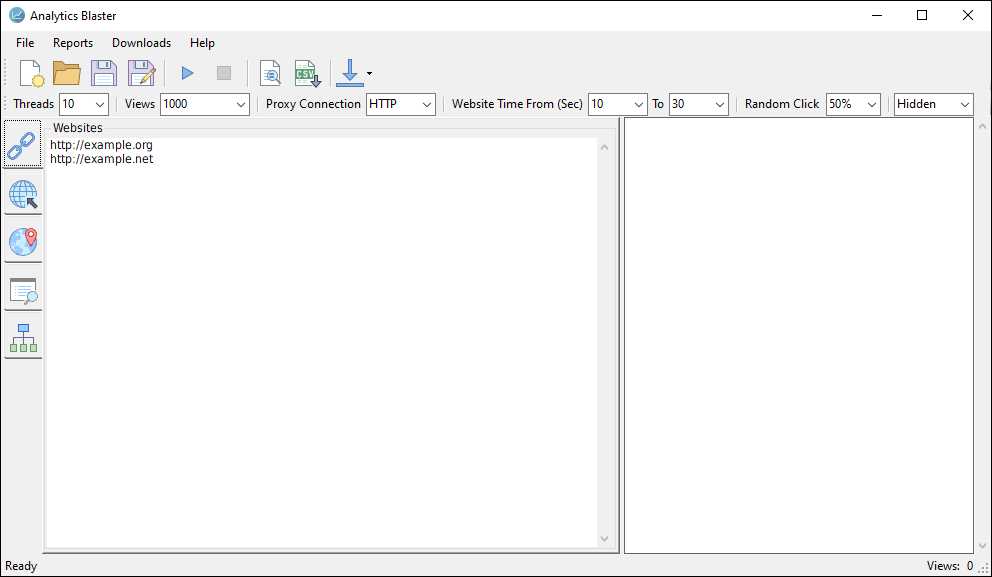Click the CSV export icon
Screen dimensions: 992x577
tap(307, 73)
